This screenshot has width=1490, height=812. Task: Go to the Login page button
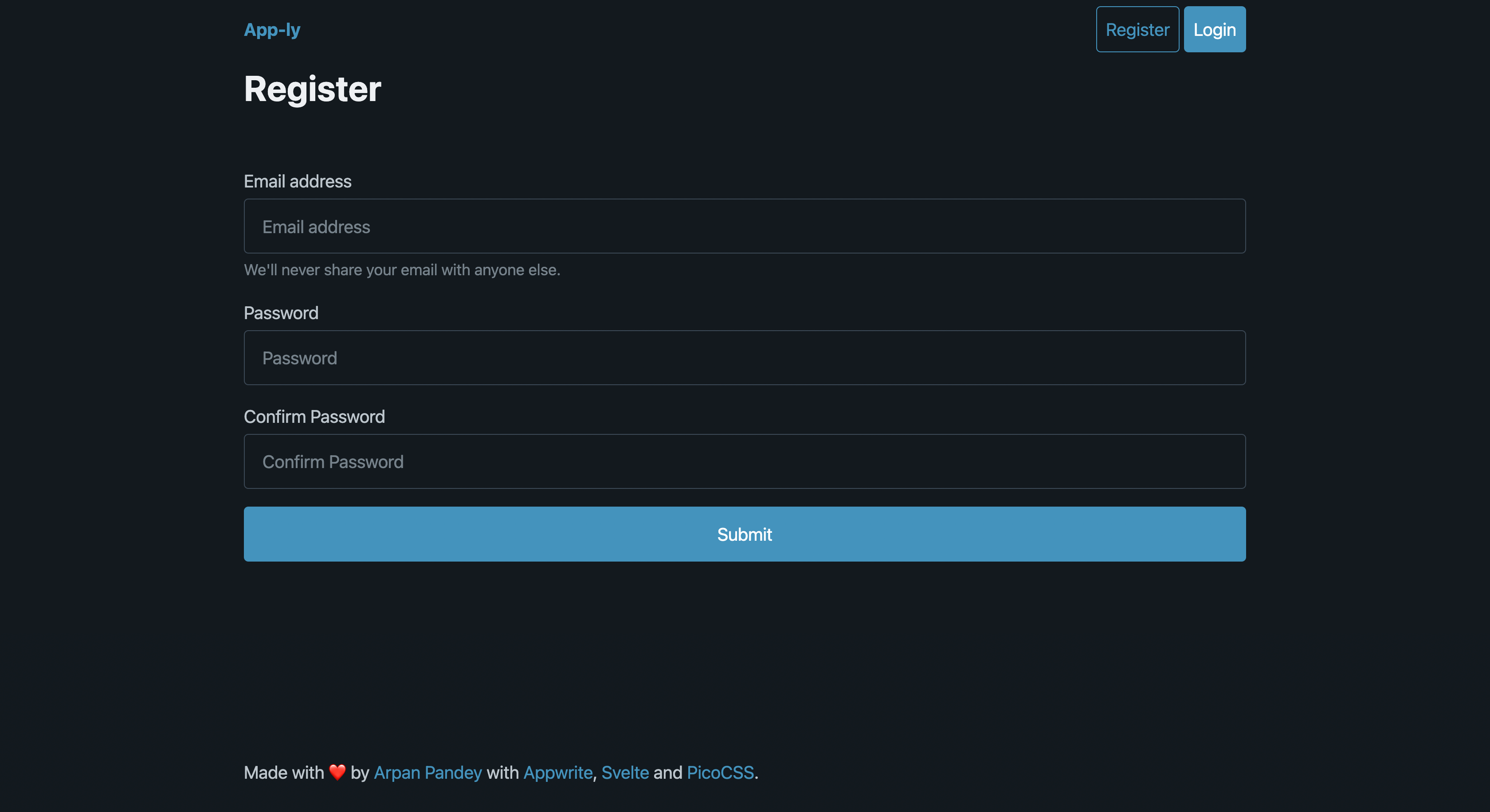(x=1214, y=29)
